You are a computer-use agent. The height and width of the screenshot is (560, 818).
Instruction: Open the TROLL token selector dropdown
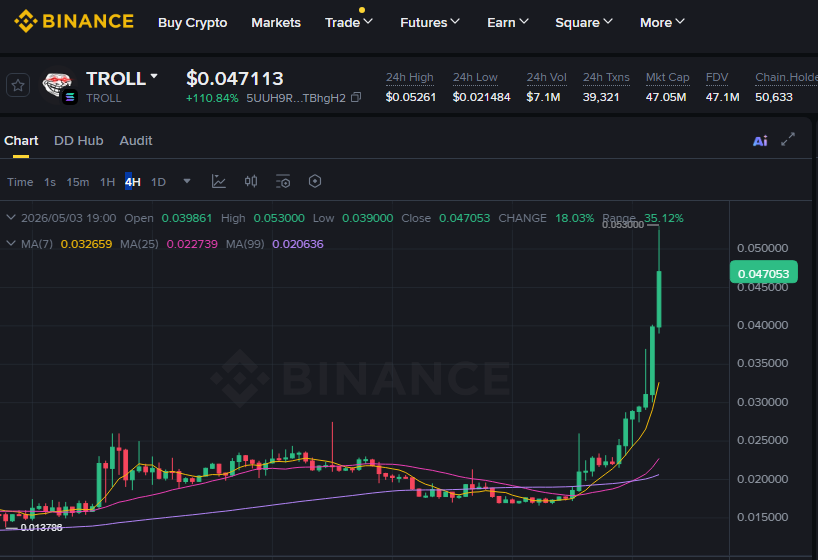[154, 76]
